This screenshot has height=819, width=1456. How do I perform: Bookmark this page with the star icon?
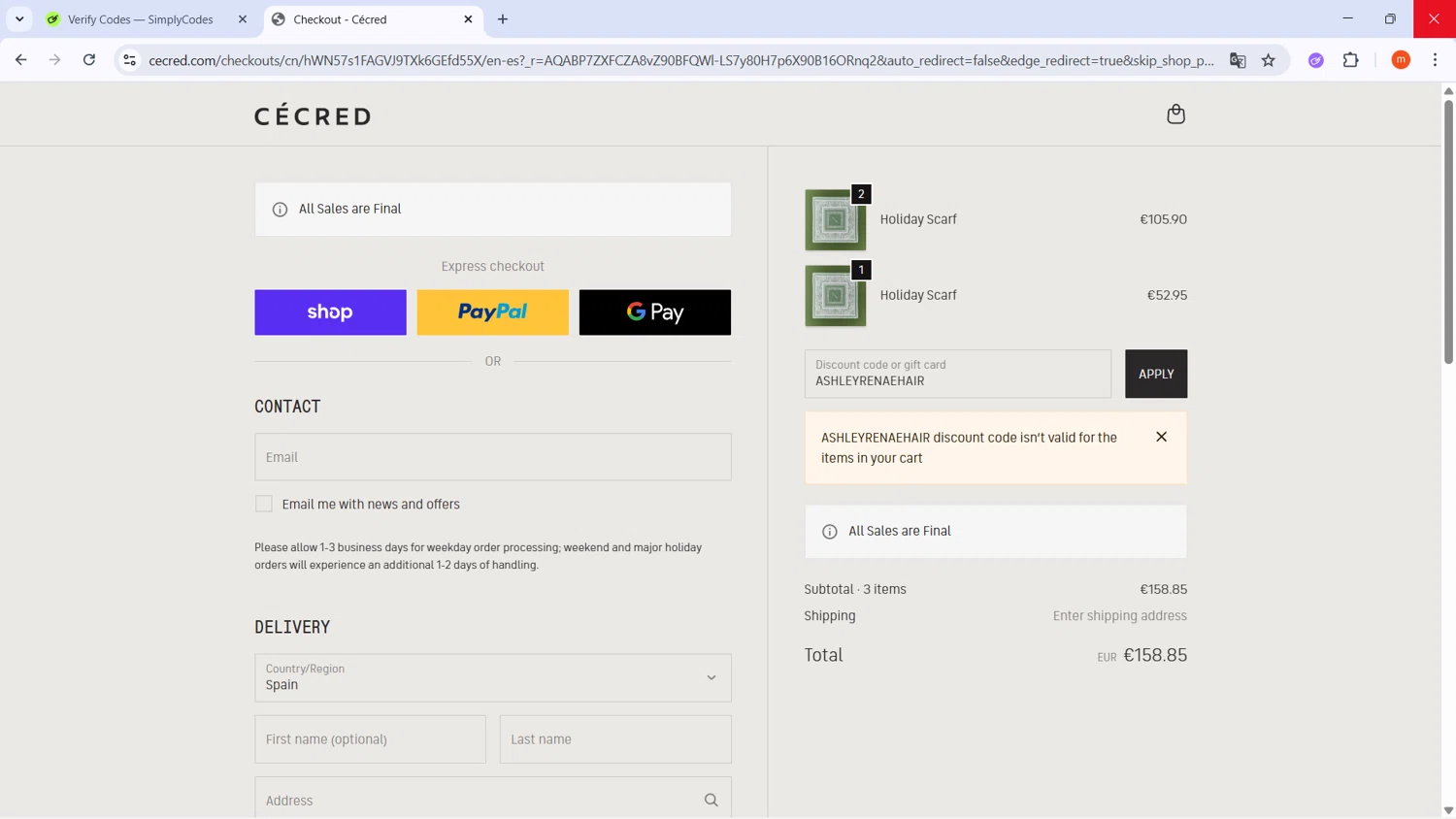(x=1269, y=60)
